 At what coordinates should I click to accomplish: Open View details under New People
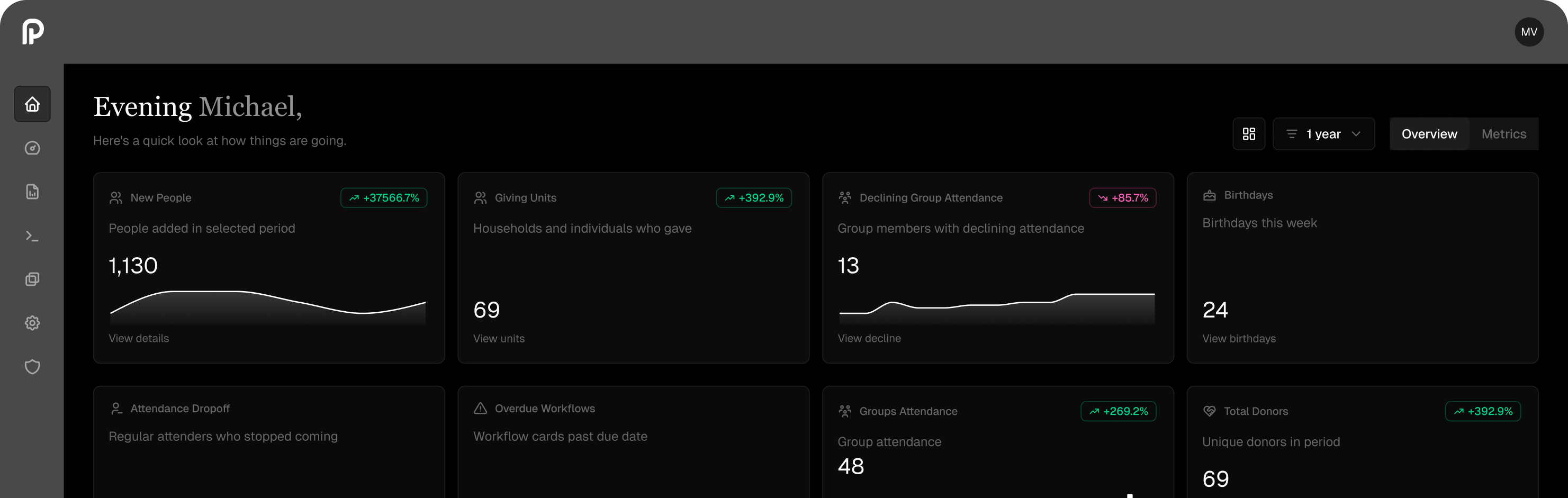click(138, 339)
